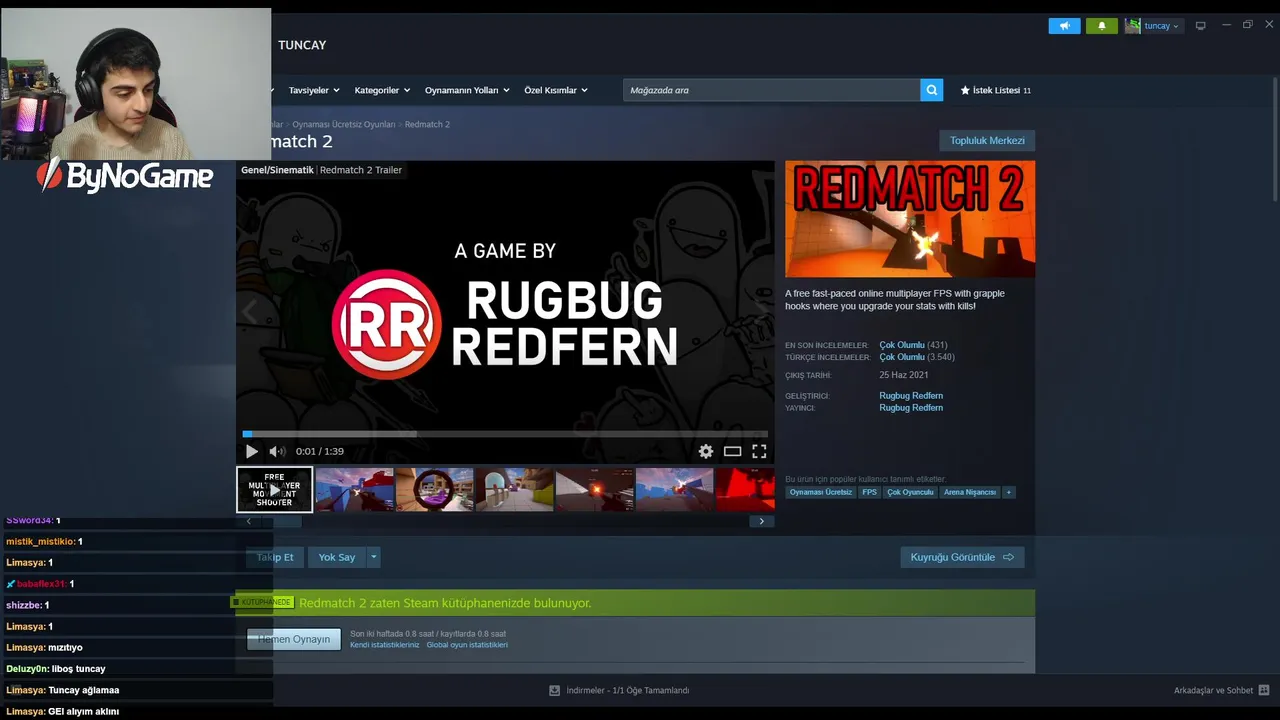Image resolution: width=1280 pixels, height=720 pixels.
Task: Select the TUNCAY profile tab
Action: [302, 45]
